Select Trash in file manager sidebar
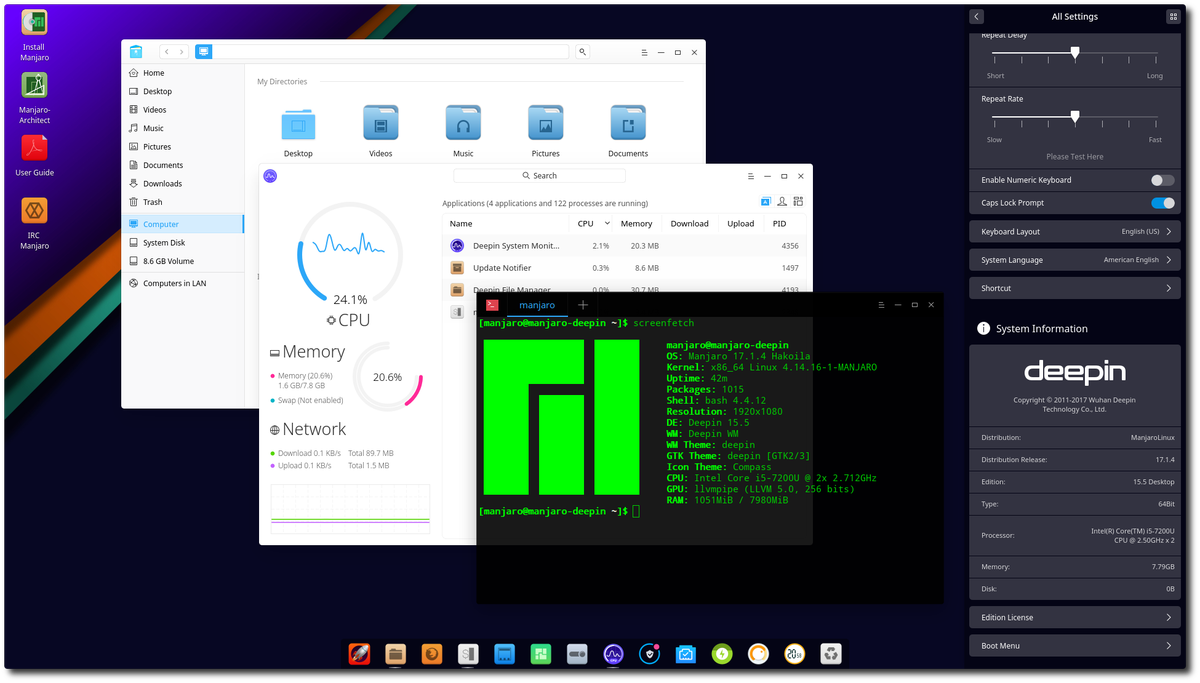Screen dimensions: 1200x683 pyautogui.click(x=183, y=202)
